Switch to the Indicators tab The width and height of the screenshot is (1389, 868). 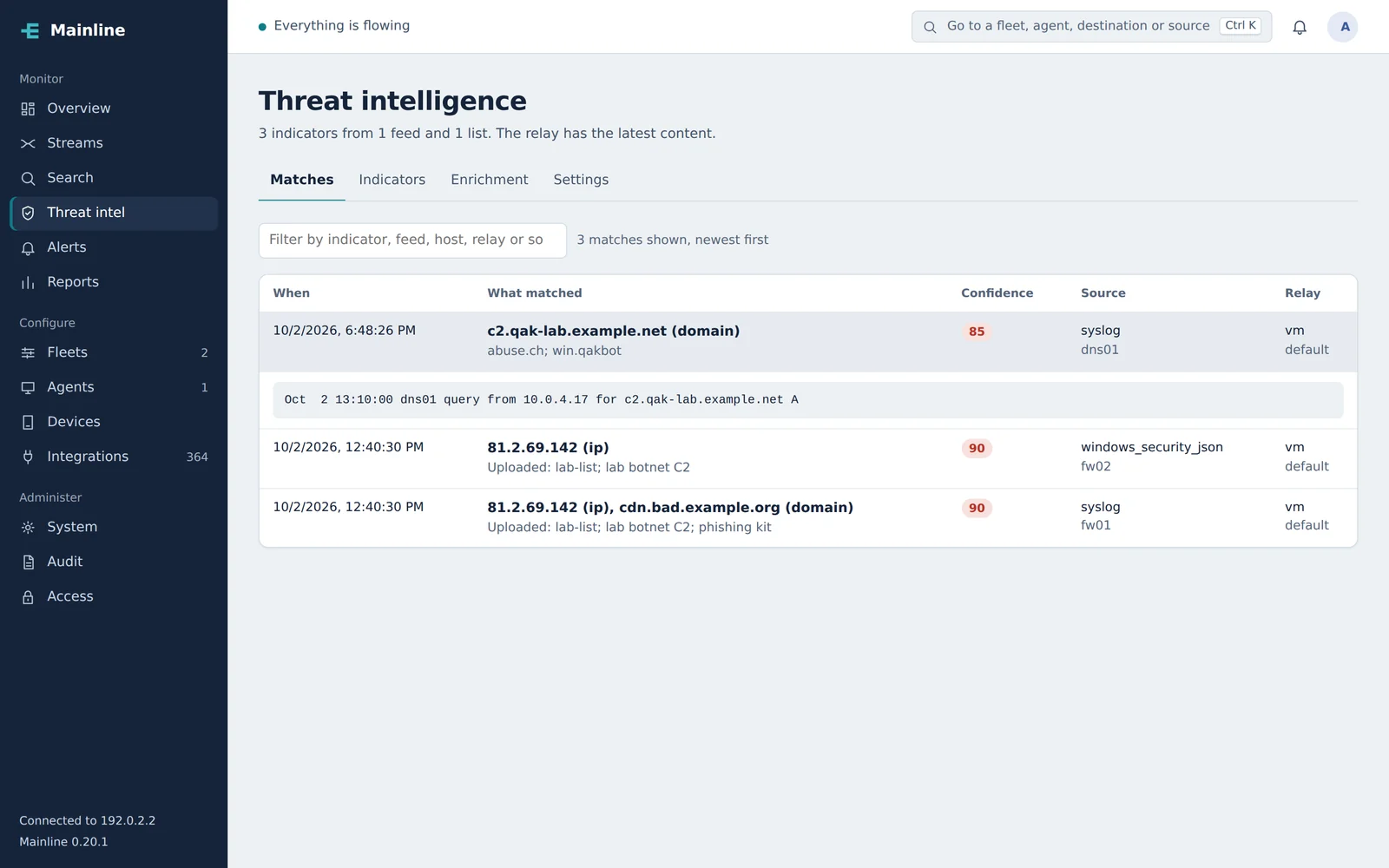point(392,180)
